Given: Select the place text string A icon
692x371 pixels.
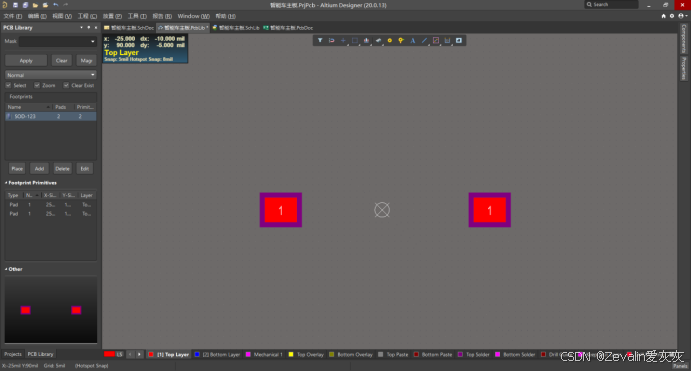Looking at the screenshot, I should pyautogui.click(x=413, y=40).
